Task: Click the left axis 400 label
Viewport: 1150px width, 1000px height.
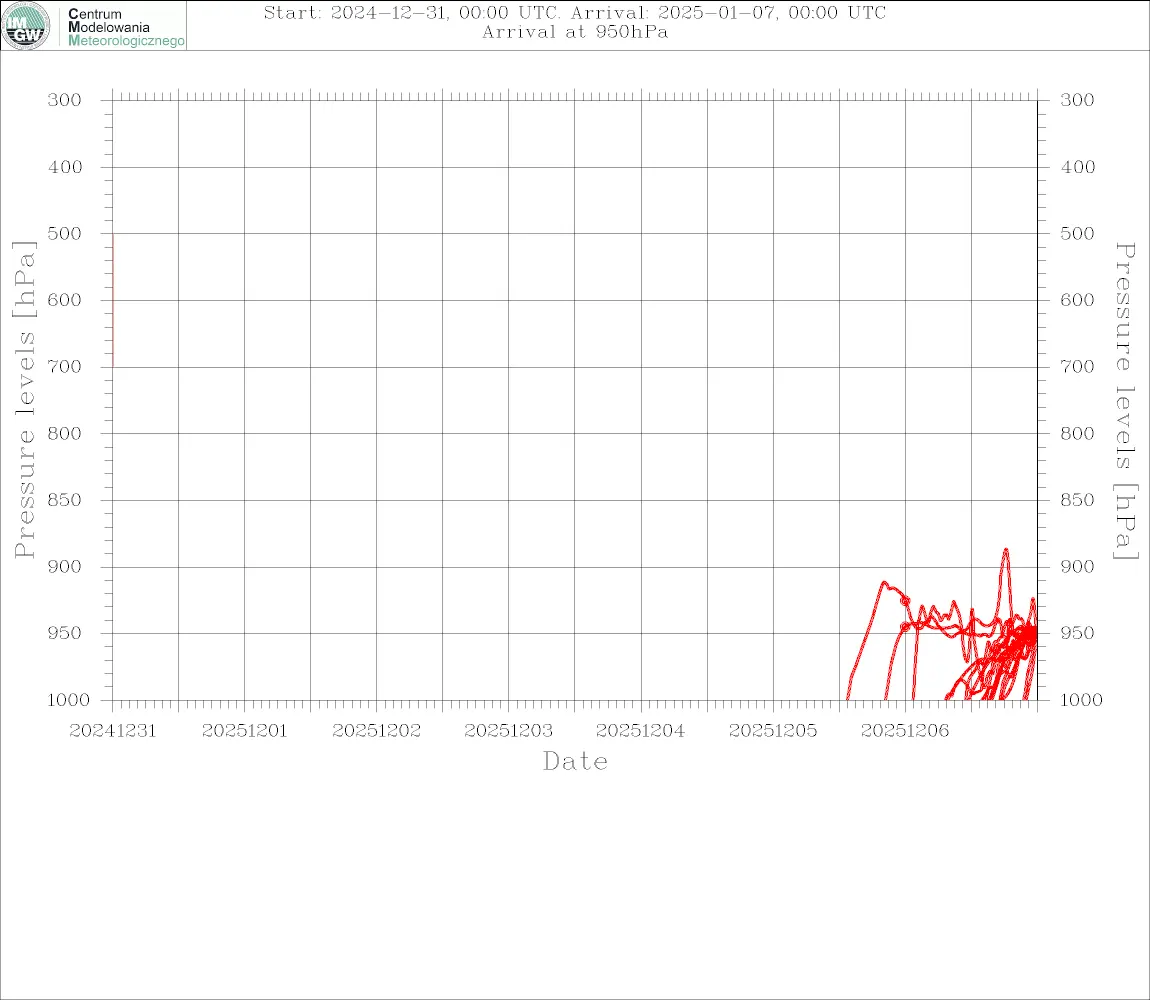Action: (65, 167)
